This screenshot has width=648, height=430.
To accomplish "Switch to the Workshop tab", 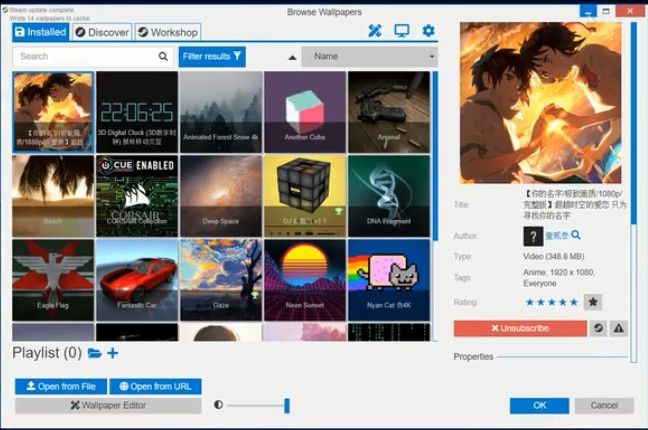I will click(x=168, y=32).
